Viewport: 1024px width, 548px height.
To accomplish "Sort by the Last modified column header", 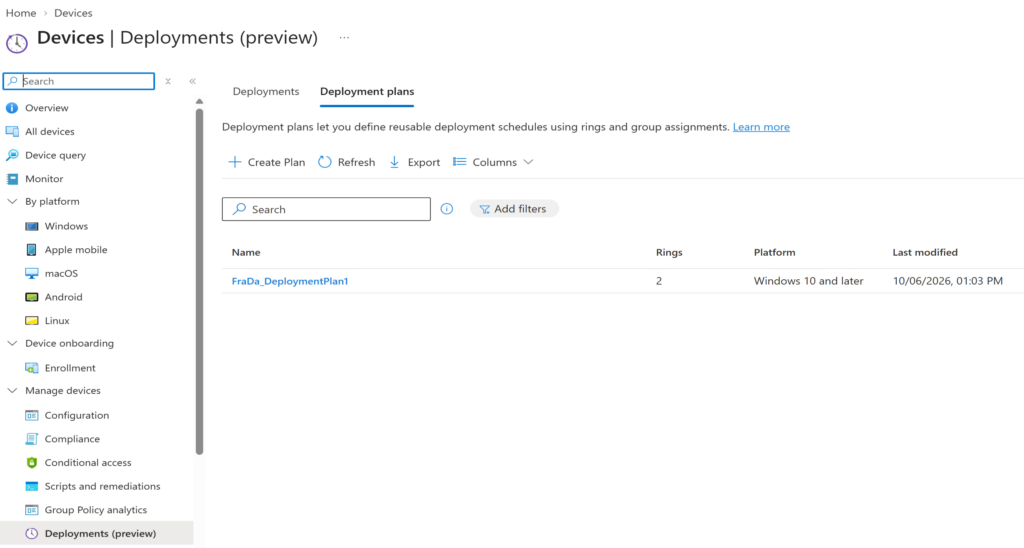I will pyautogui.click(x=925, y=252).
